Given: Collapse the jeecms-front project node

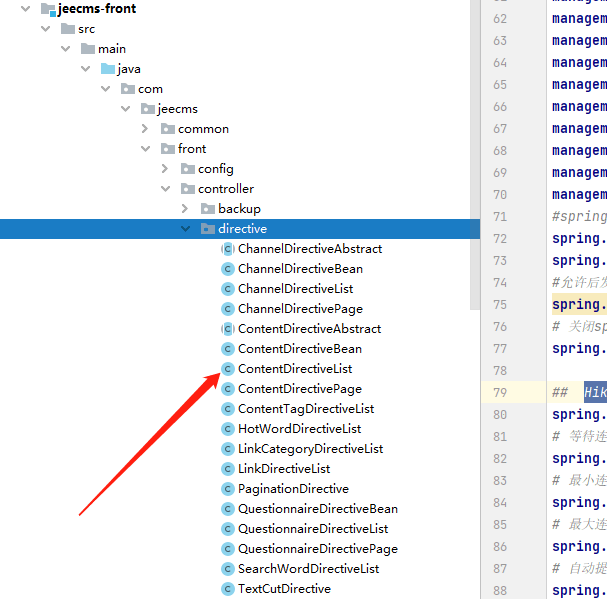Looking at the screenshot, I should click(x=26, y=9).
